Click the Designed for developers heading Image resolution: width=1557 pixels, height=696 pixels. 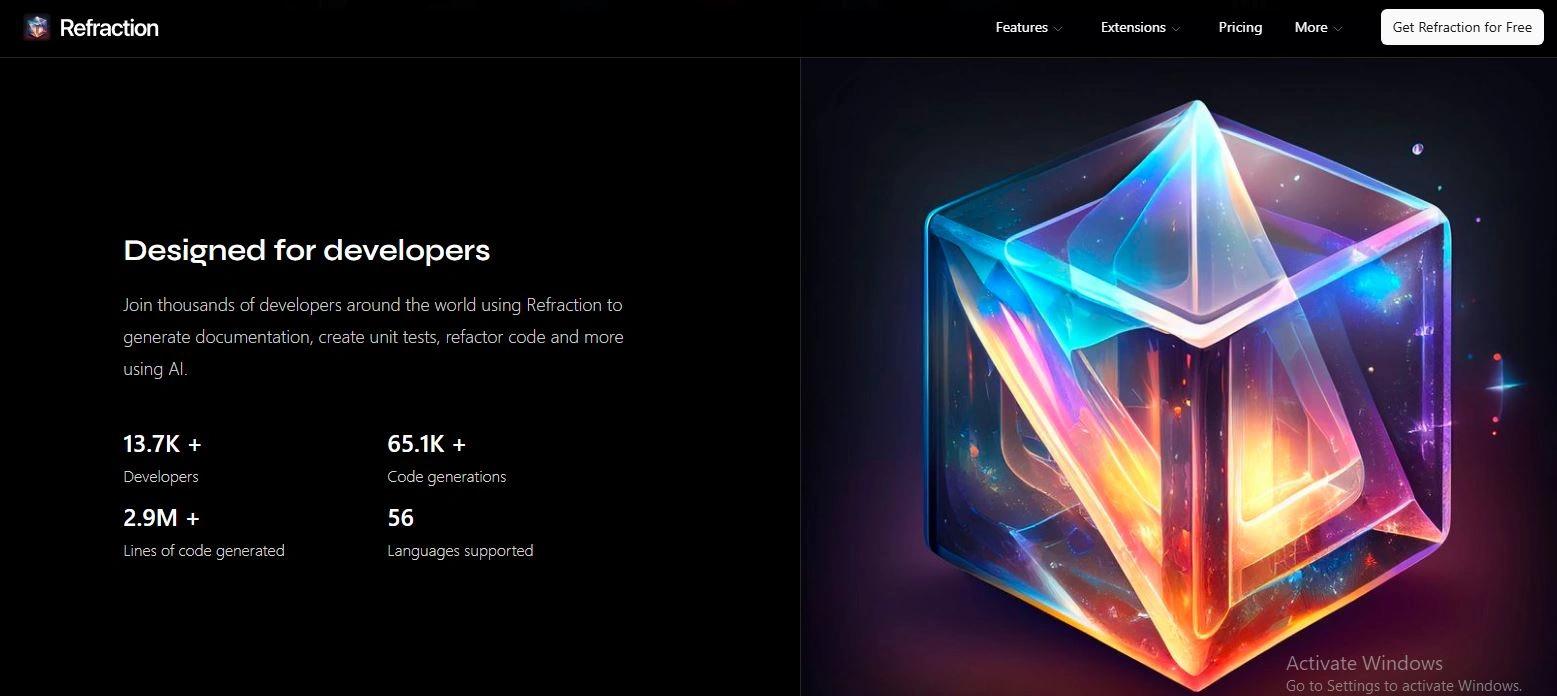click(307, 250)
